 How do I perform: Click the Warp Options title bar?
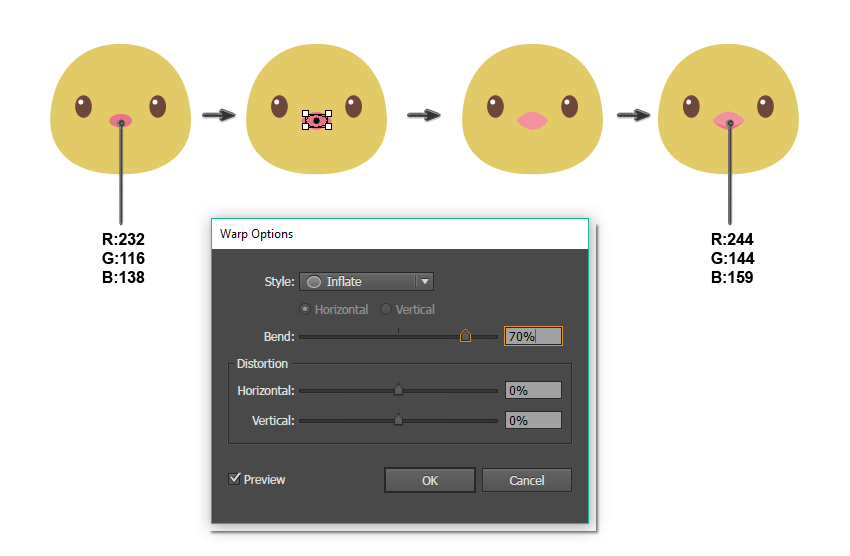coord(400,234)
